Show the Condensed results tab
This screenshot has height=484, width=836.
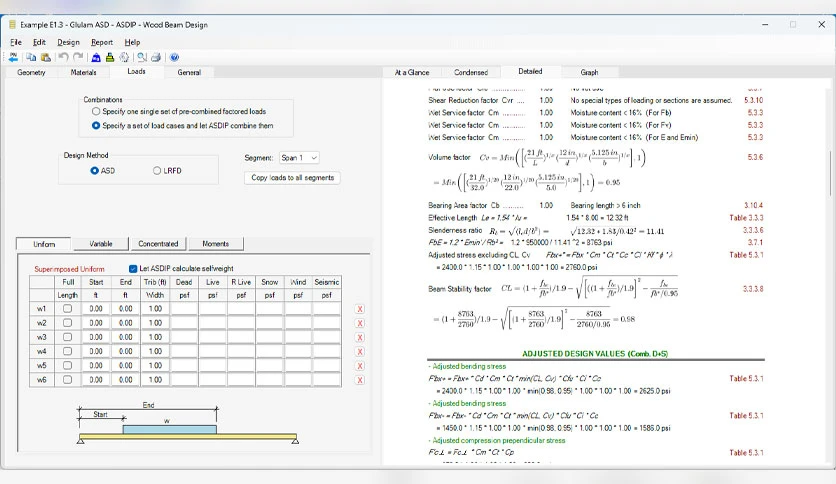coord(471,72)
